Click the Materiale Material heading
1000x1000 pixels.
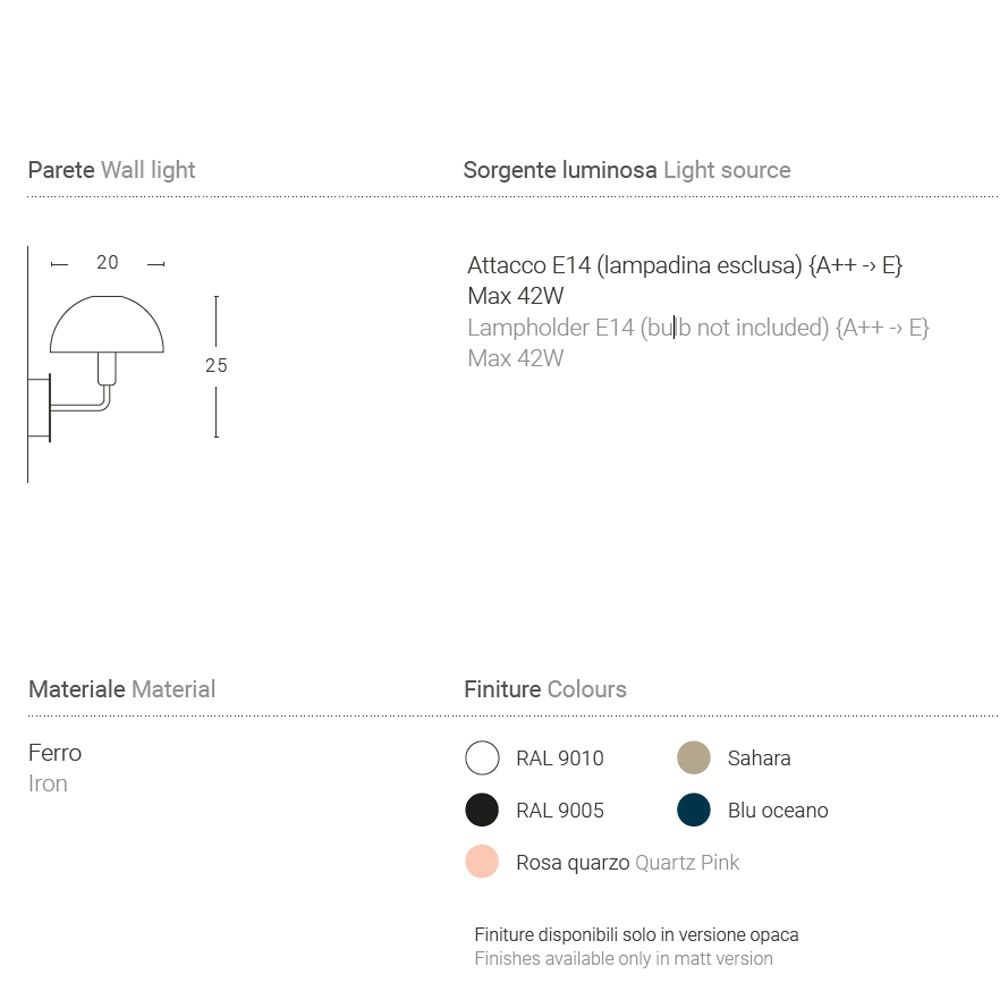click(x=122, y=689)
